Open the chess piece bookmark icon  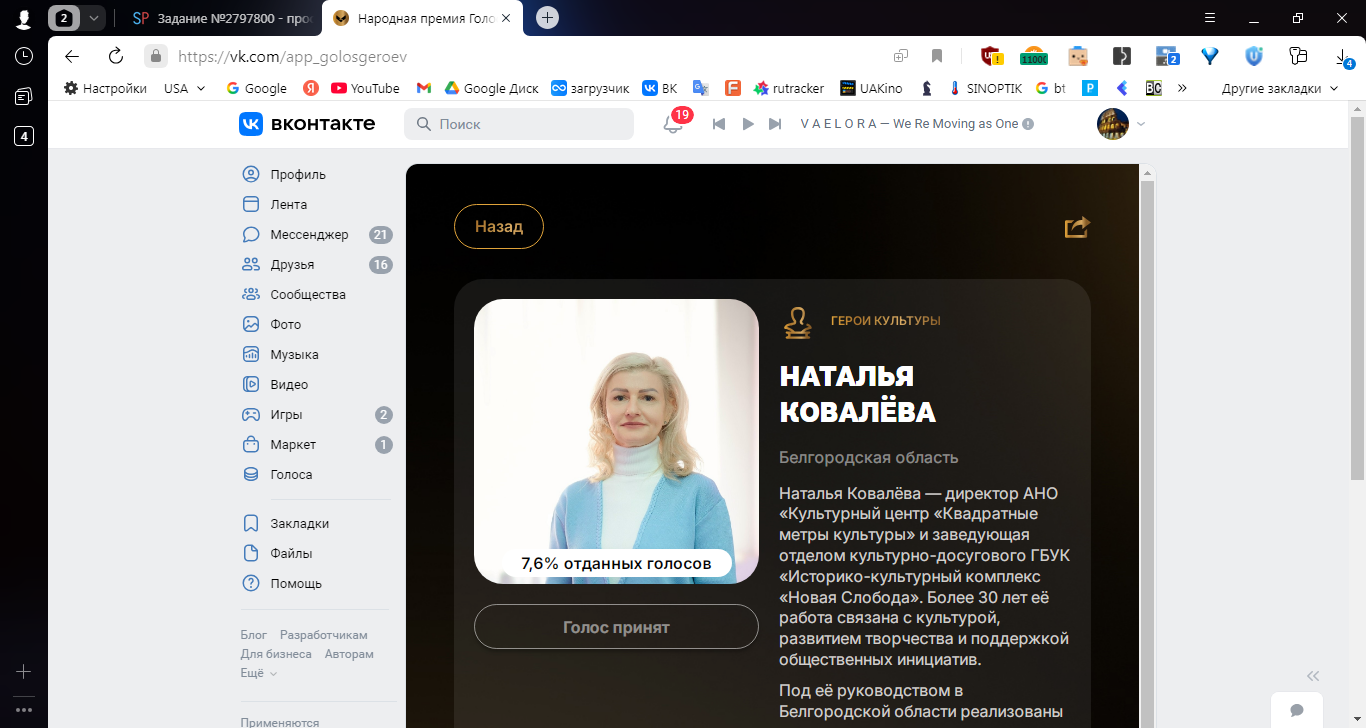click(x=928, y=88)
